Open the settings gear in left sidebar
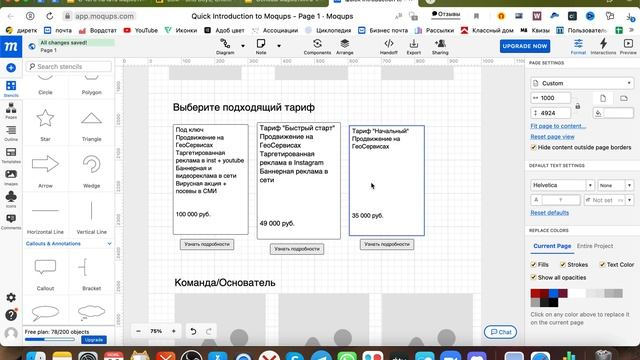 [11, 298]
